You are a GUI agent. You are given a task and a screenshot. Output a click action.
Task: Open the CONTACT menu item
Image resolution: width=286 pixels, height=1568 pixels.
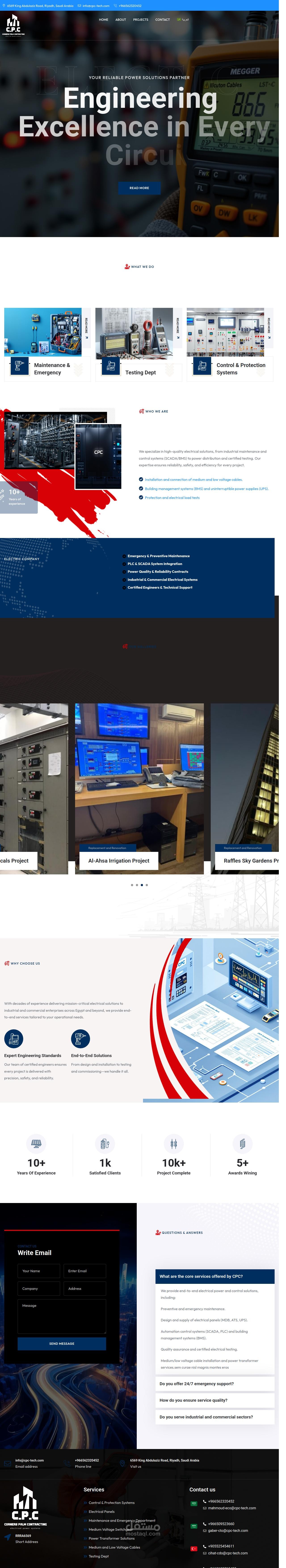[x=163, y=19]
